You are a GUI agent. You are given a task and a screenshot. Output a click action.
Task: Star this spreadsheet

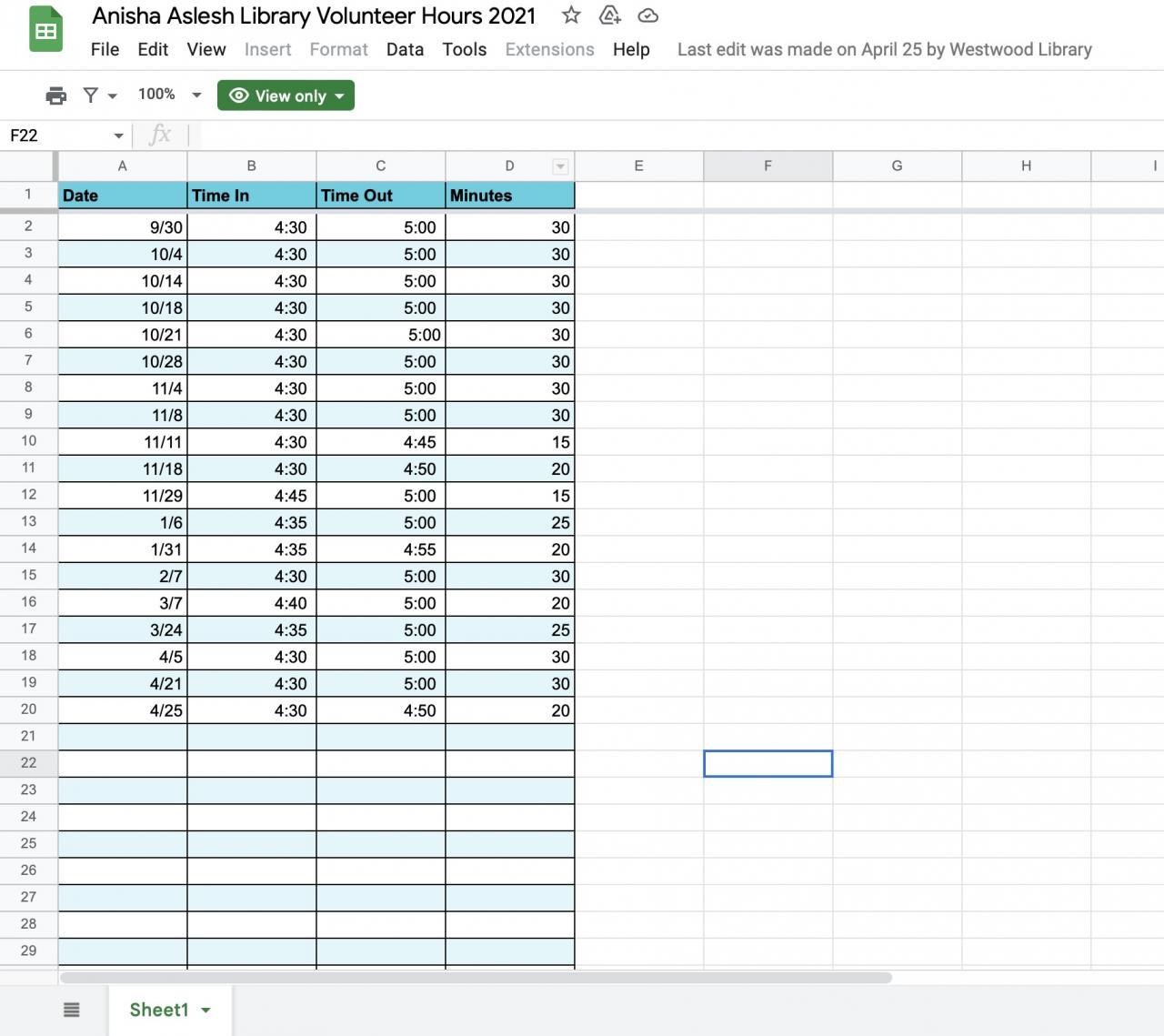[x=571, y=15]
